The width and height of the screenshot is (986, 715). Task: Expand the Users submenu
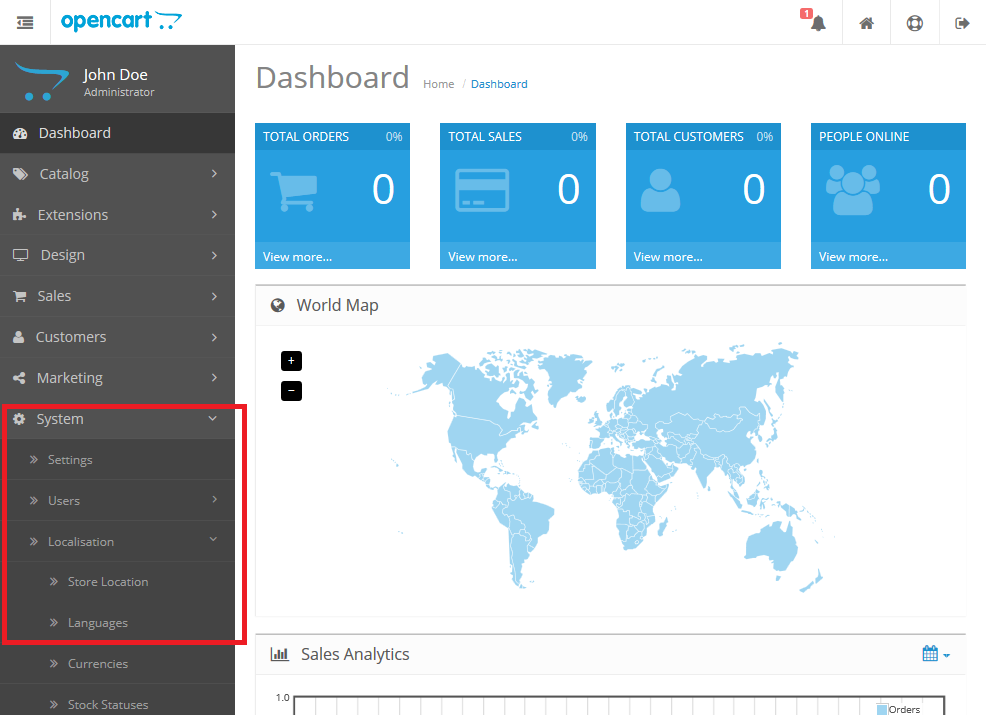[118, 501]
